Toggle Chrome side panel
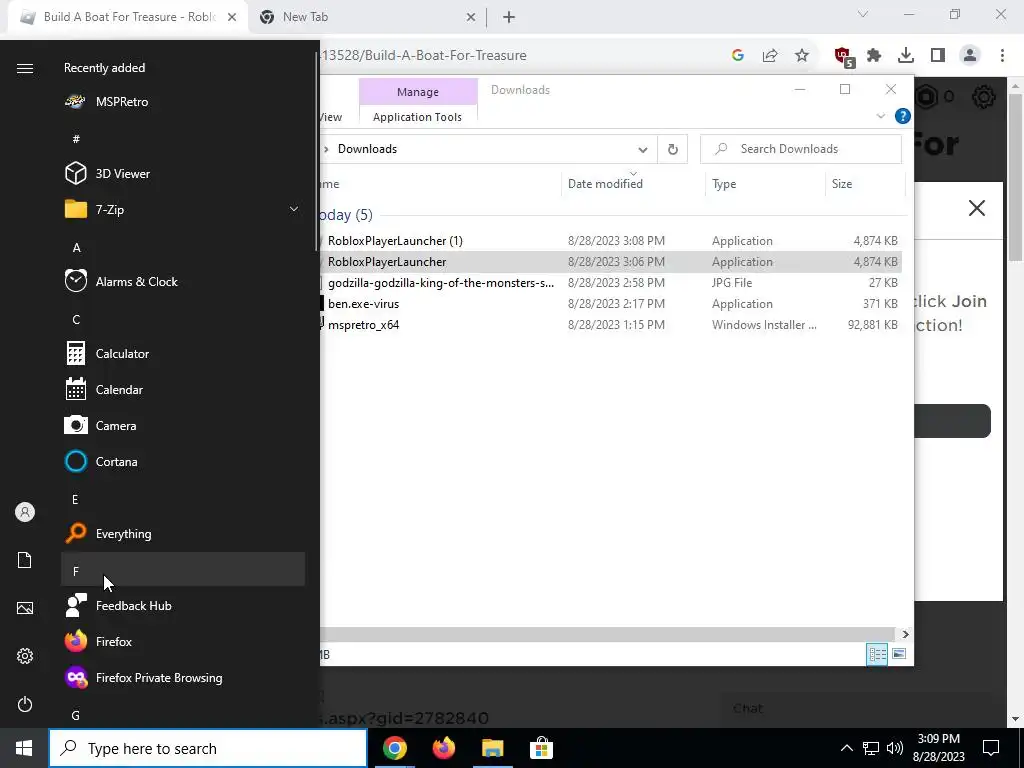 pos(938,56)
